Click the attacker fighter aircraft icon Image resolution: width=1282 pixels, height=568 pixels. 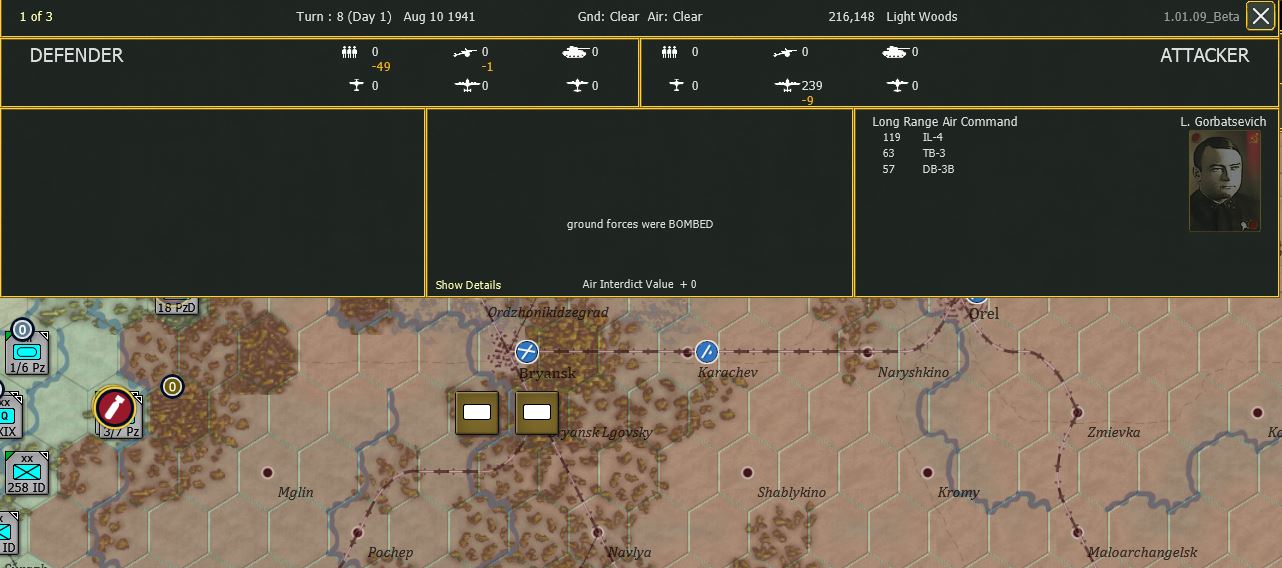click(677, 86)
